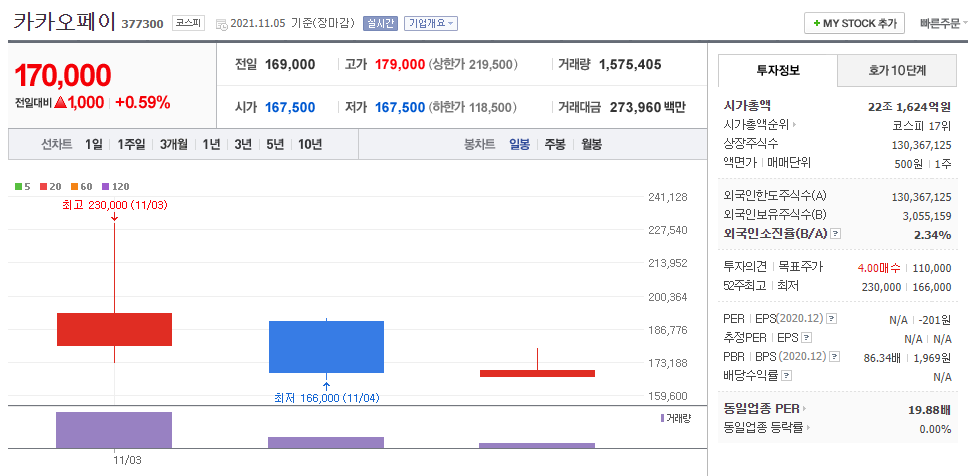
Task: Click the 최저 166,000 (11/04) label
Action: 326,398
